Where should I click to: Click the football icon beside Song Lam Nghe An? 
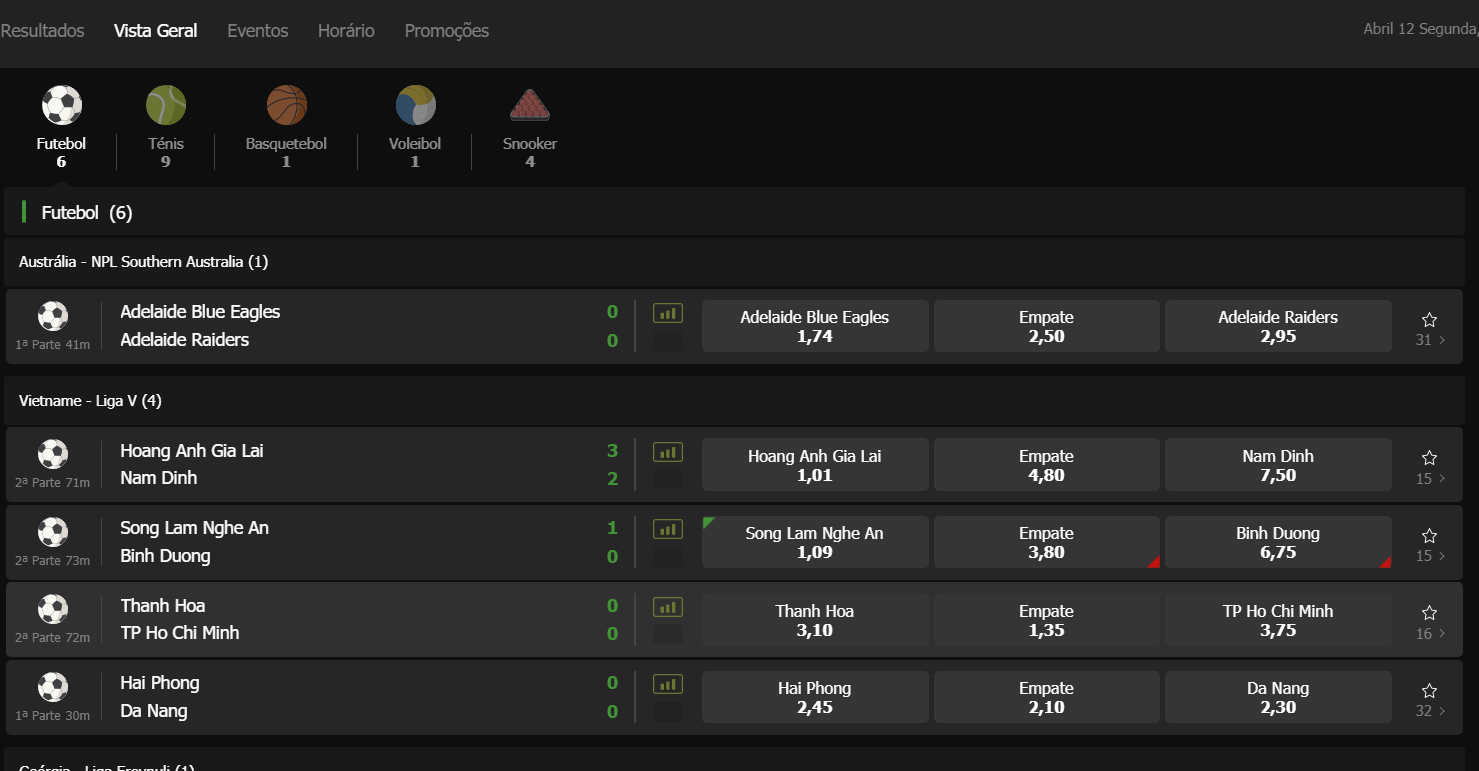coord(53,532)
